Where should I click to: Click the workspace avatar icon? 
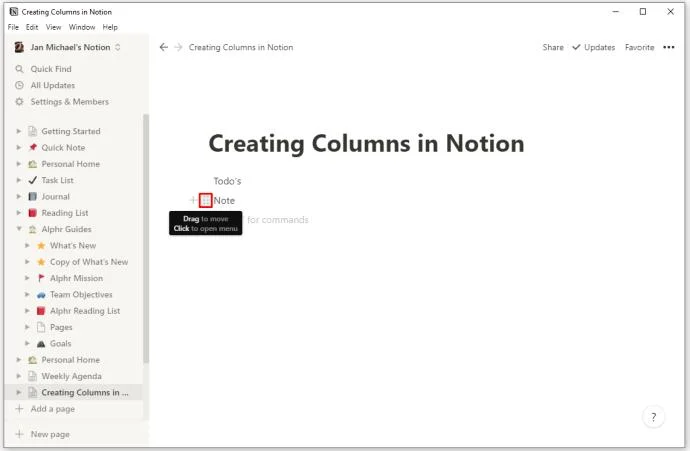pyautogui.click(x=19, y=47)
